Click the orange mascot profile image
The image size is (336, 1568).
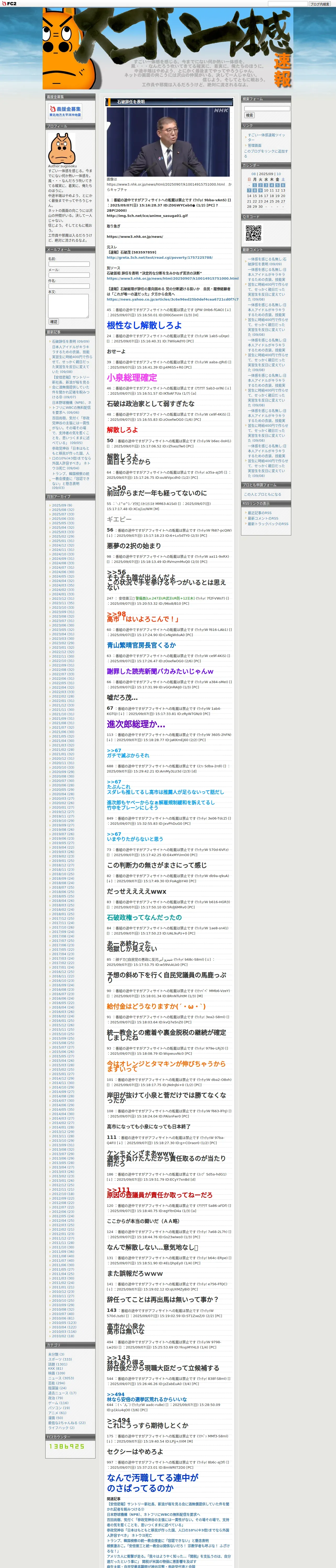point(61,148)
